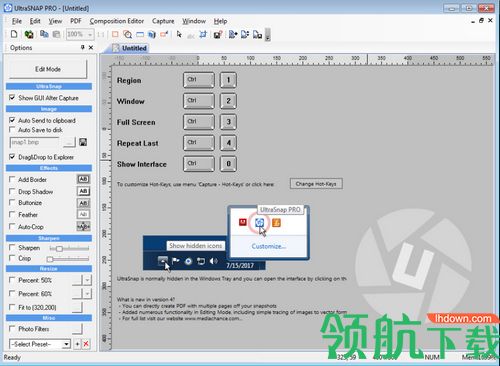Select the abc text tool
This screenshot has height=366, width=500.
point(191,35)
